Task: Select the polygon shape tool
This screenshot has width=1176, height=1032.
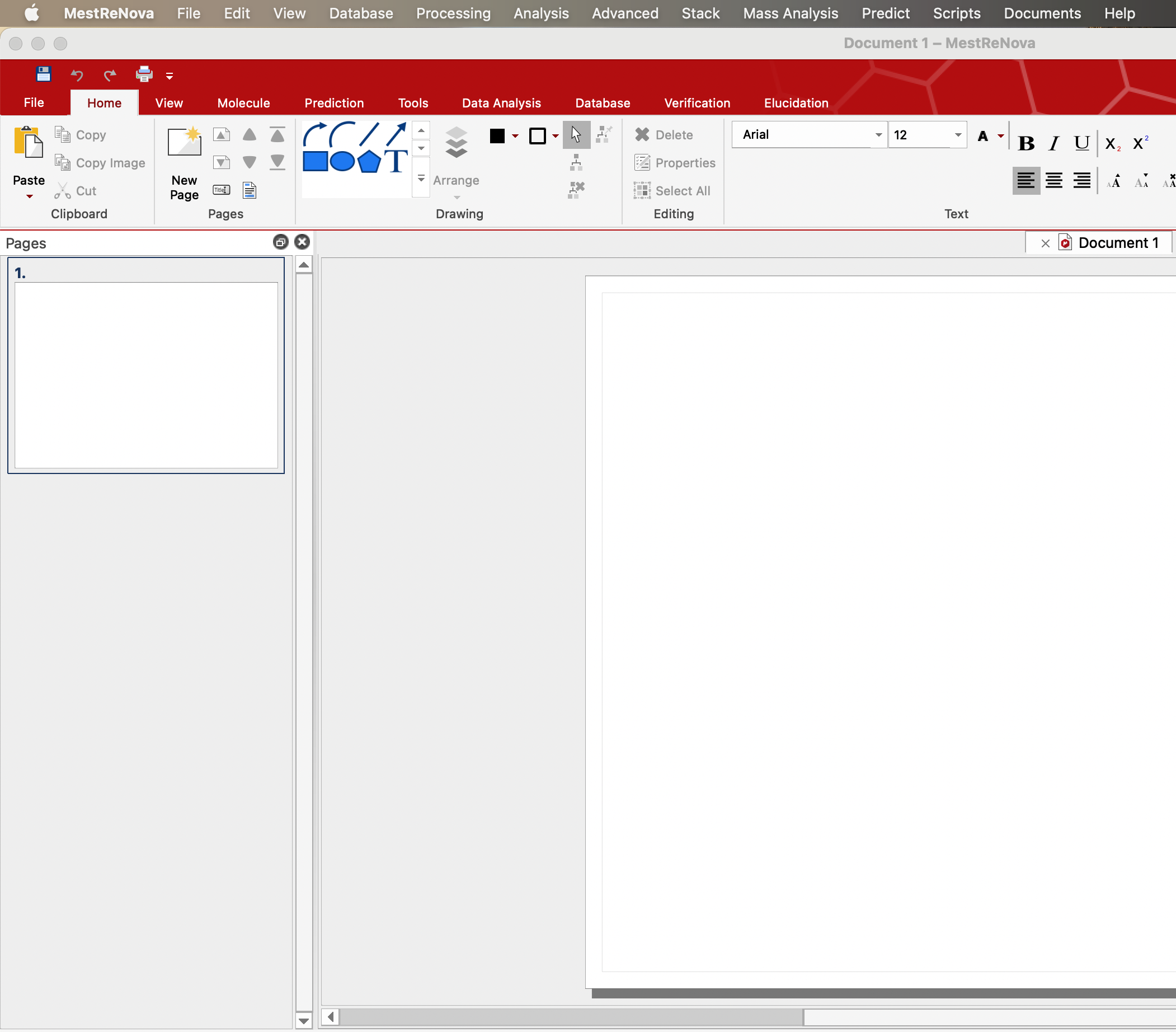Action: (369, 162)
